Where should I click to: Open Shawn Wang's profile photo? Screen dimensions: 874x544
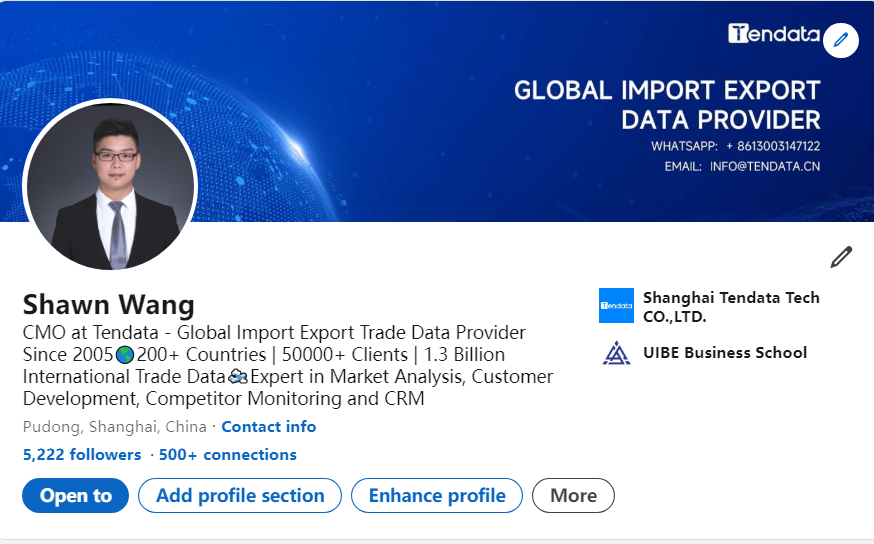tap(110, 185)
